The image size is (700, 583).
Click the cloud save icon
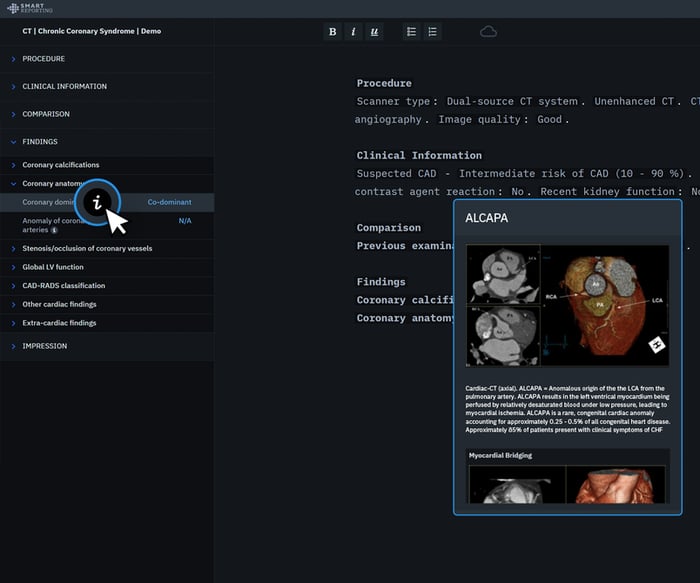[488, 32]
